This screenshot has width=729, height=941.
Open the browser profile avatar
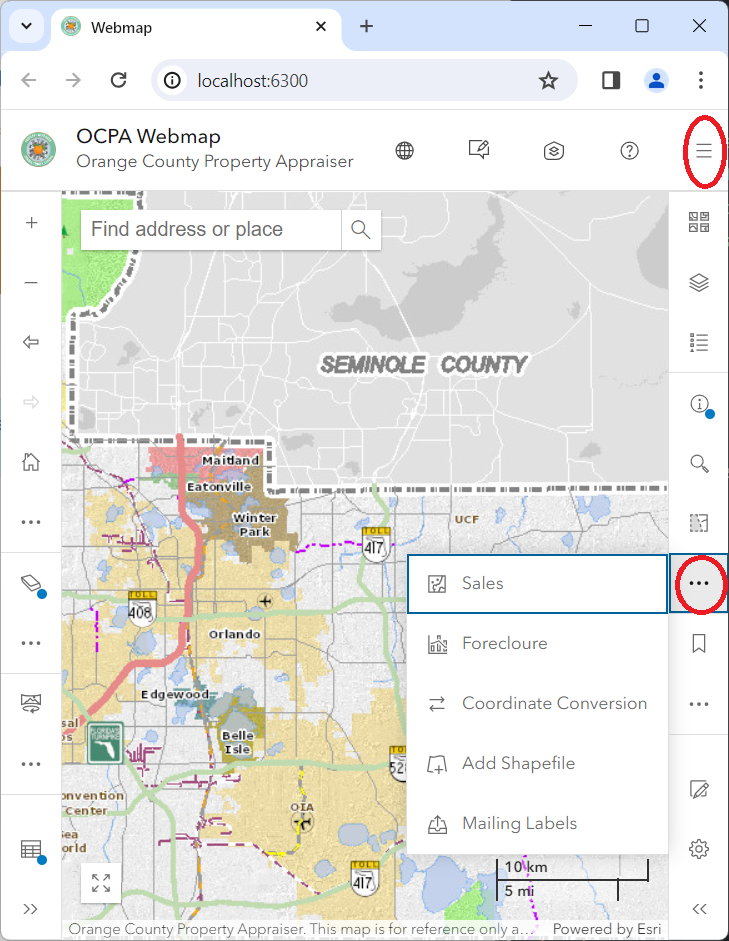click(x=656, y=80)
